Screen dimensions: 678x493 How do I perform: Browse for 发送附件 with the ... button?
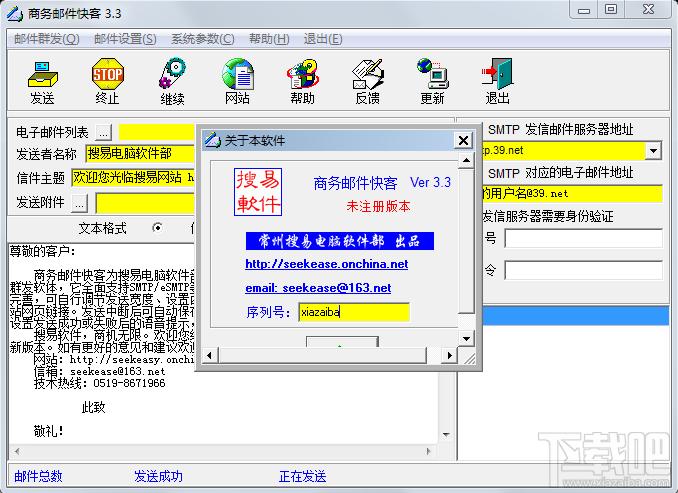79,203
